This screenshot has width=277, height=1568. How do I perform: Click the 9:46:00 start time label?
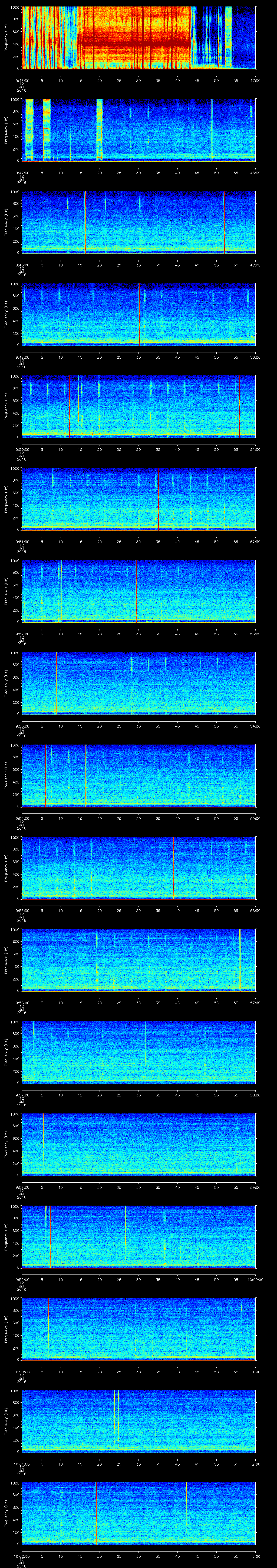(22, 80)
